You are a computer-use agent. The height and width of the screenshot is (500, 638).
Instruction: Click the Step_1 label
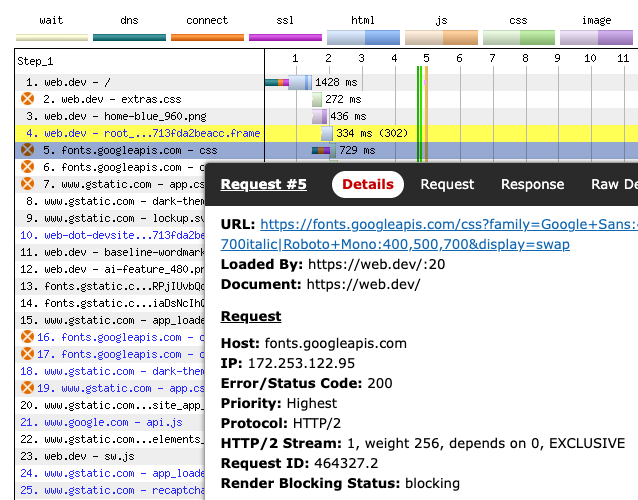pyautogui.click(x=35, y=61)
